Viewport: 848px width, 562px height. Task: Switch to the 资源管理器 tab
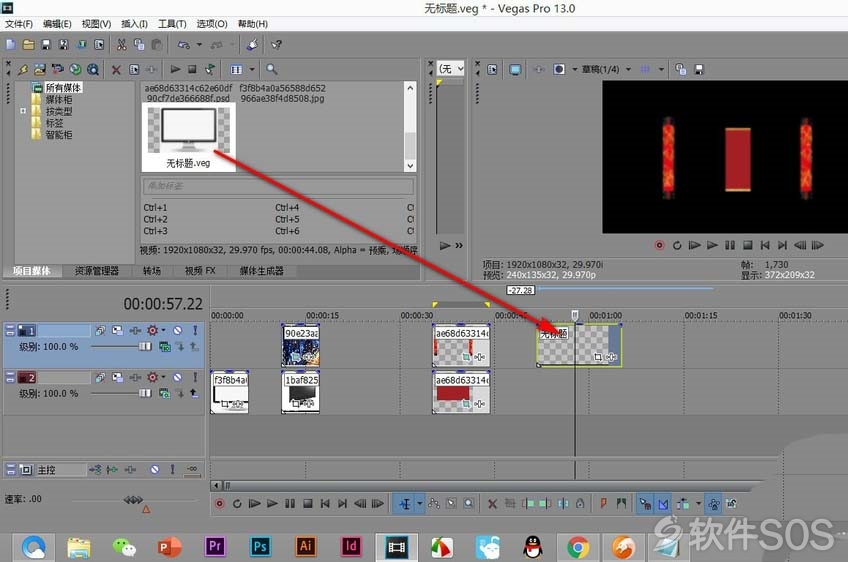(97, 271)
